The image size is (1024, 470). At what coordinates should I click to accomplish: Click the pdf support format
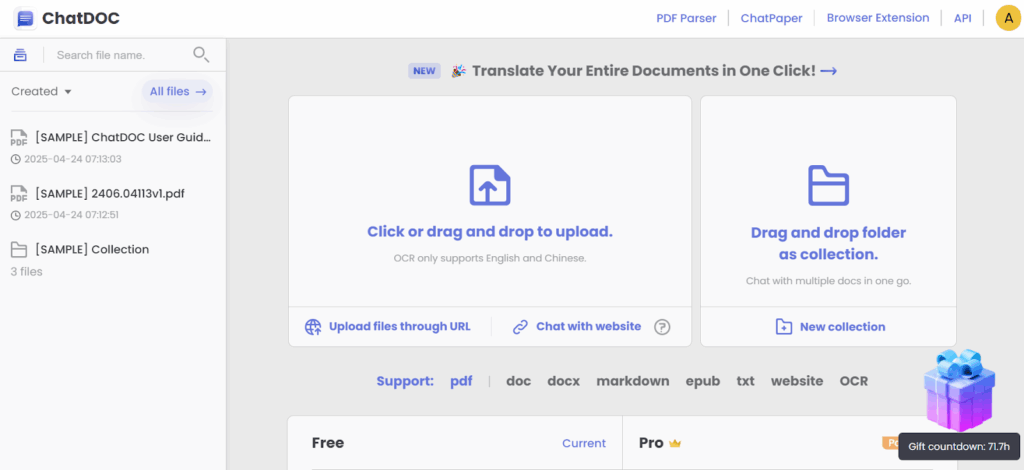pos(461,381)
